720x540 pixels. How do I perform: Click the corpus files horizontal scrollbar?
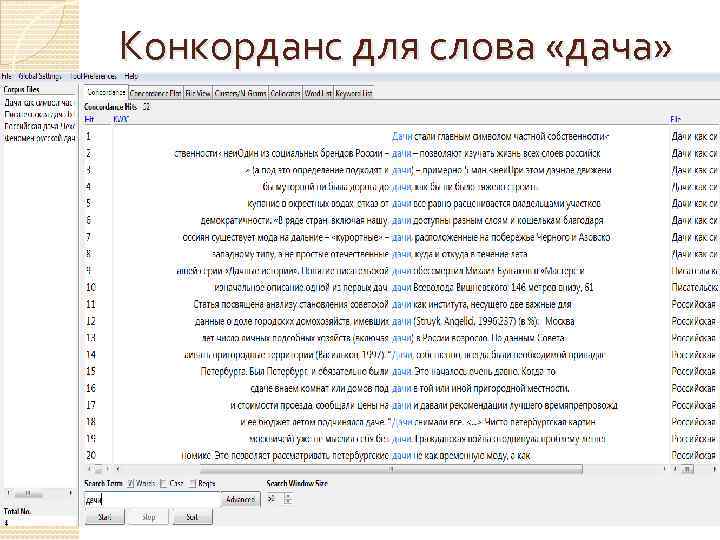point(28,494)
